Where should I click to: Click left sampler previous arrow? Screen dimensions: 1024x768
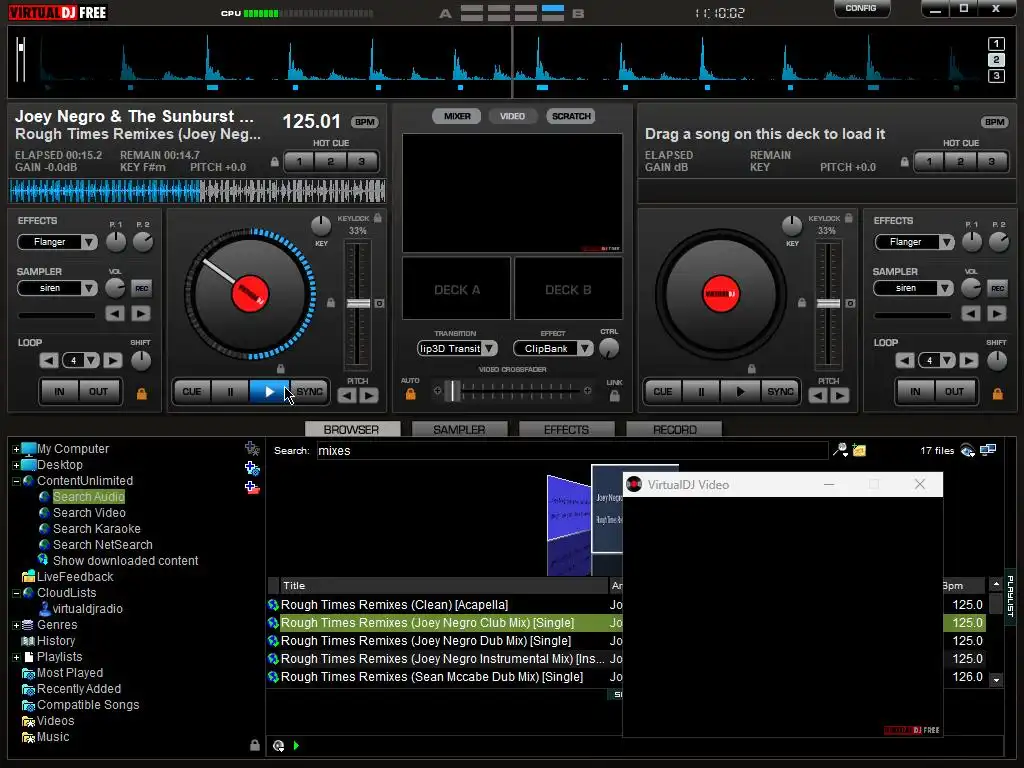[115, 314]
